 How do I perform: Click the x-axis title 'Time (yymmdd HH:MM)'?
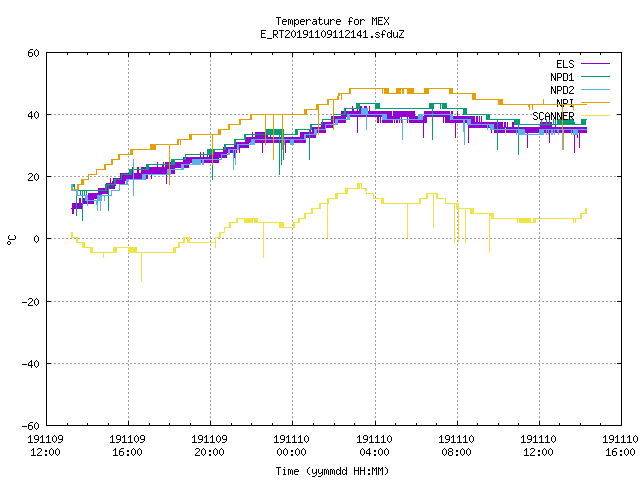(332, 471)
